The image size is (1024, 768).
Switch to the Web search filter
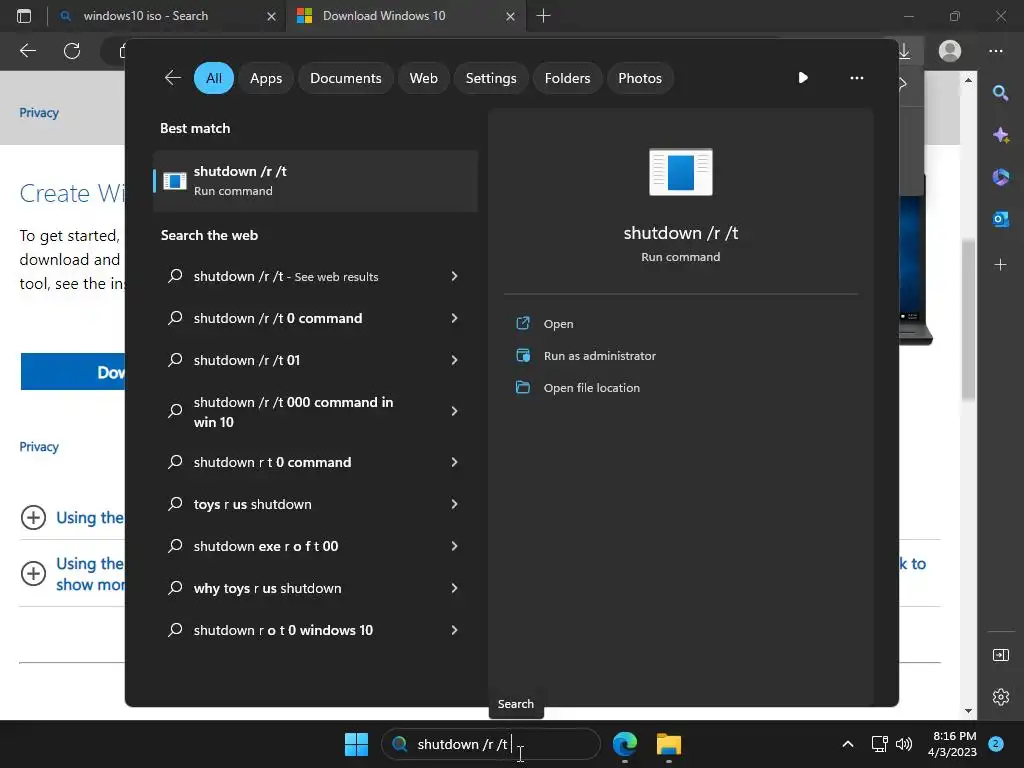point(423,78)
